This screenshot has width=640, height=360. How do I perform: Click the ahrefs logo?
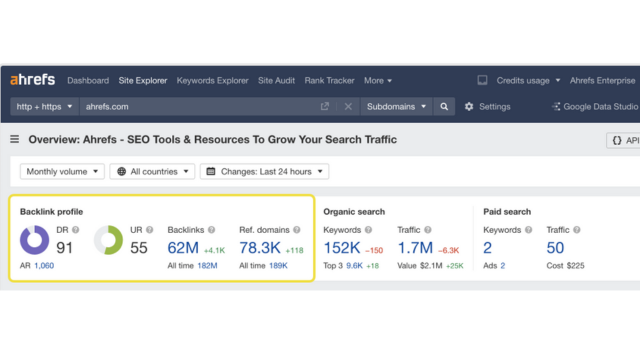(x=33, y=80)
